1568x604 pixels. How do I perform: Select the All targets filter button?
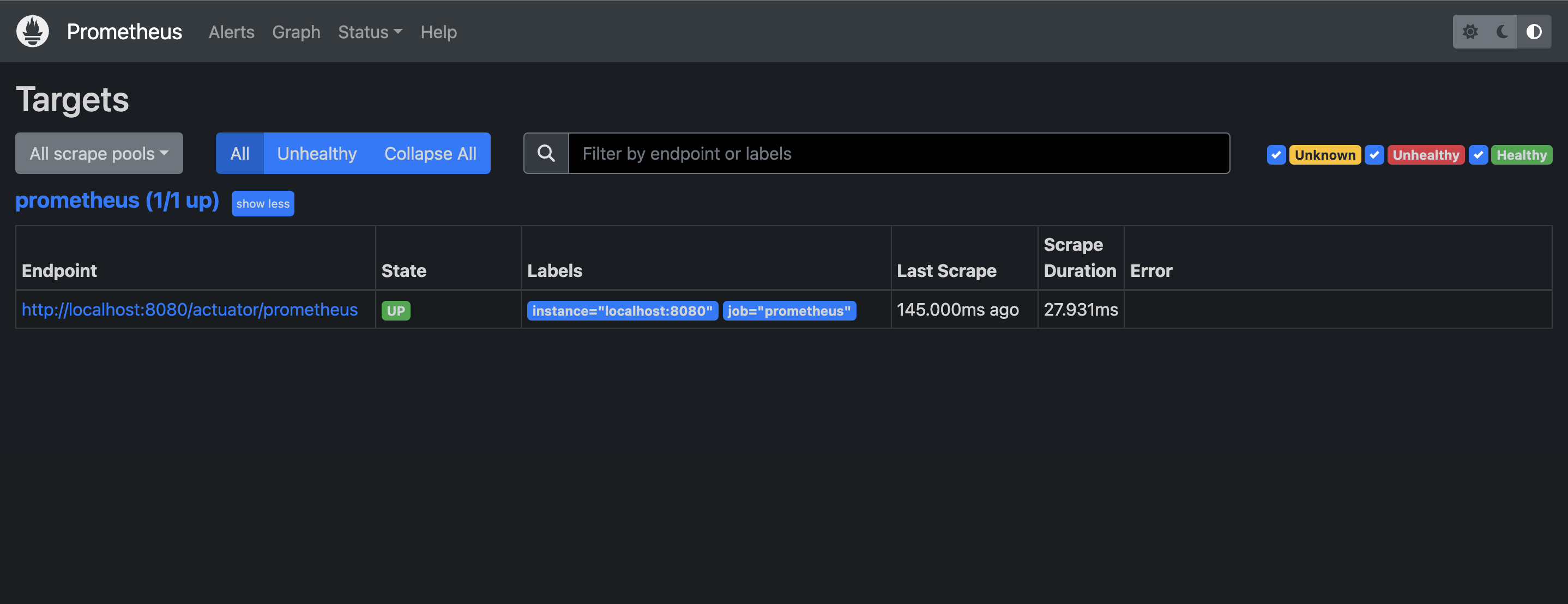click(240, 153)
